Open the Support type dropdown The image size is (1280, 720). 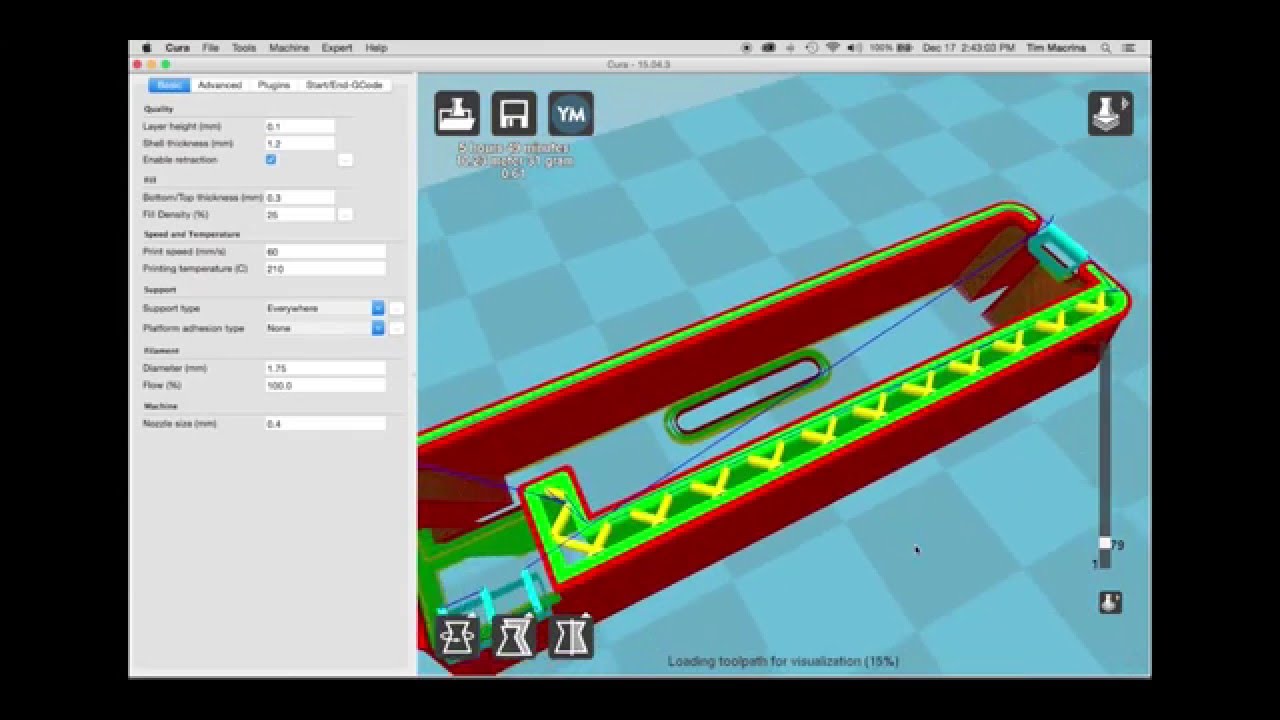[x=325, y=308]
